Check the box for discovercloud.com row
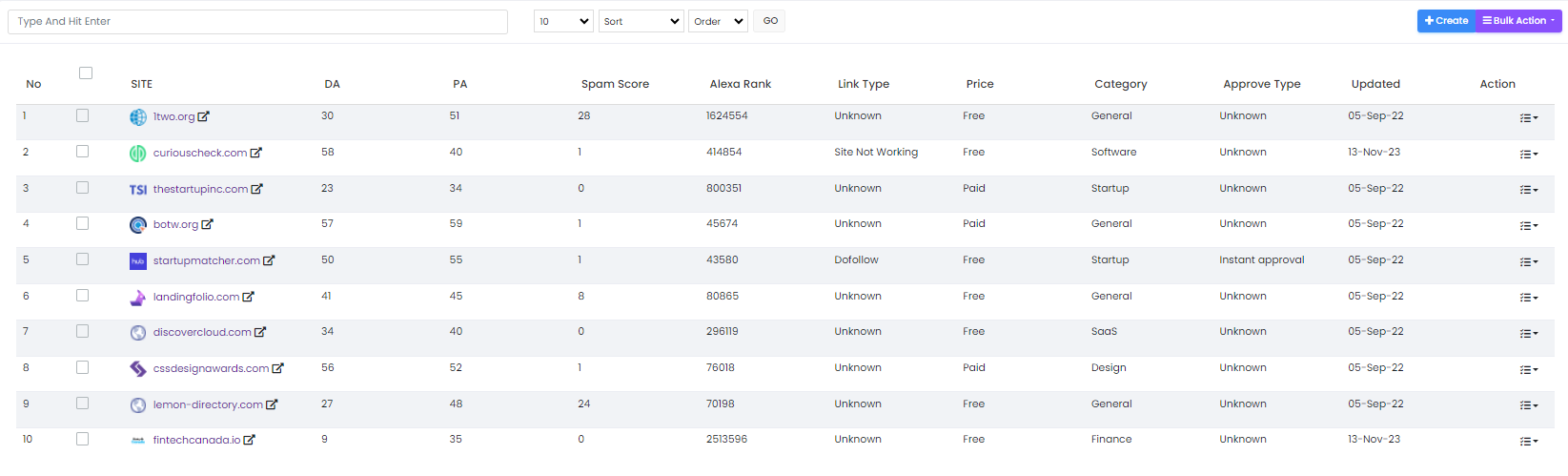This screenshot has height=476, width=1568. point(82,331)
